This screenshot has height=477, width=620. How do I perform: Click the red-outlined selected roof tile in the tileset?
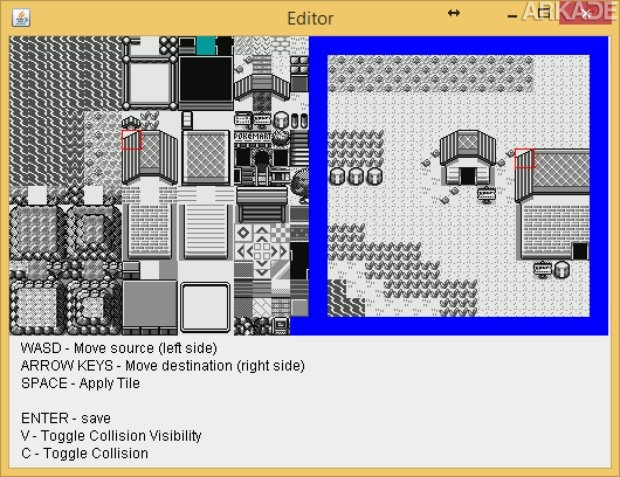point(132,140)
